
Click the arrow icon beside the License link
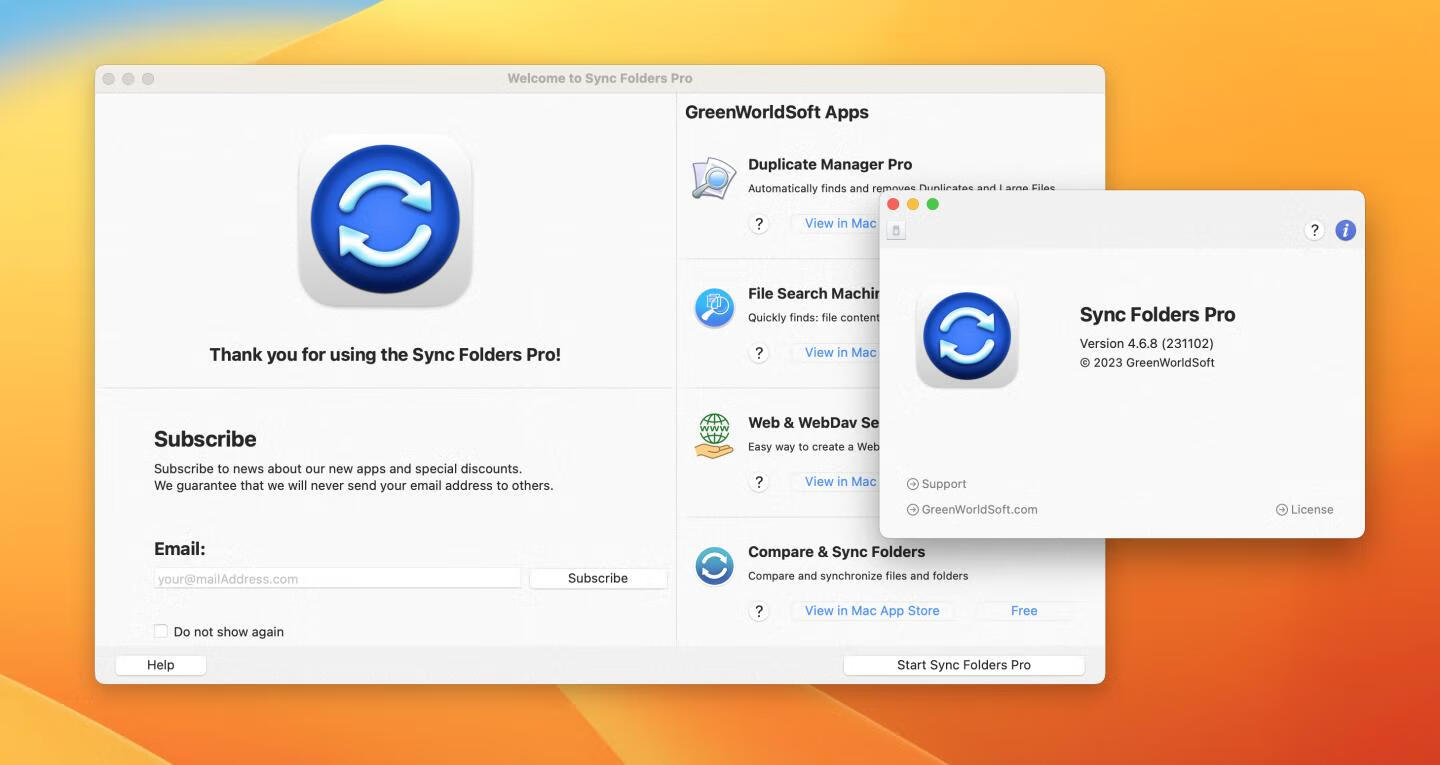click(1282, 510)
